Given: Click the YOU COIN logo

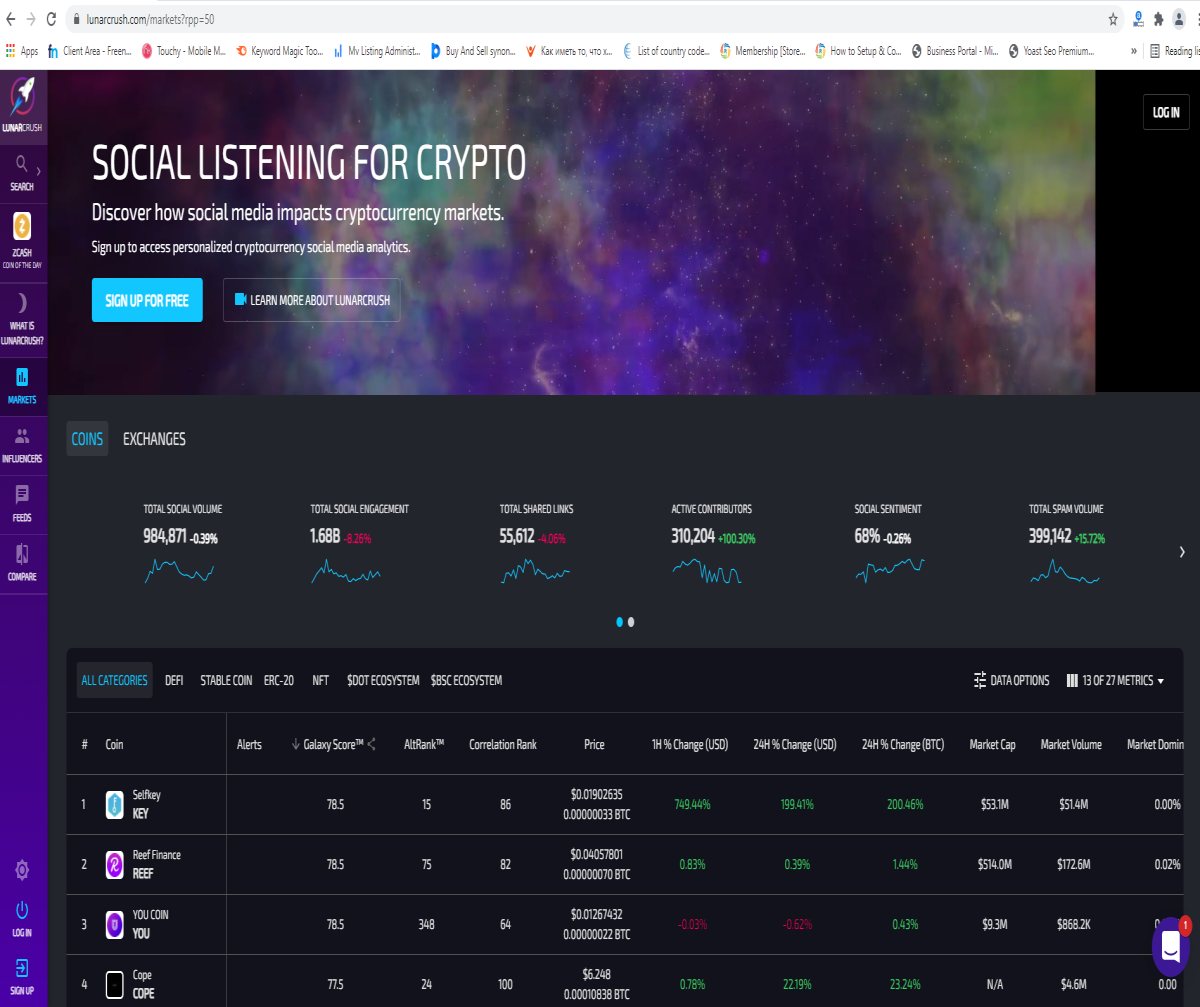Looking at the screenshot, I should pyautogui.click(x=114, y=924).
